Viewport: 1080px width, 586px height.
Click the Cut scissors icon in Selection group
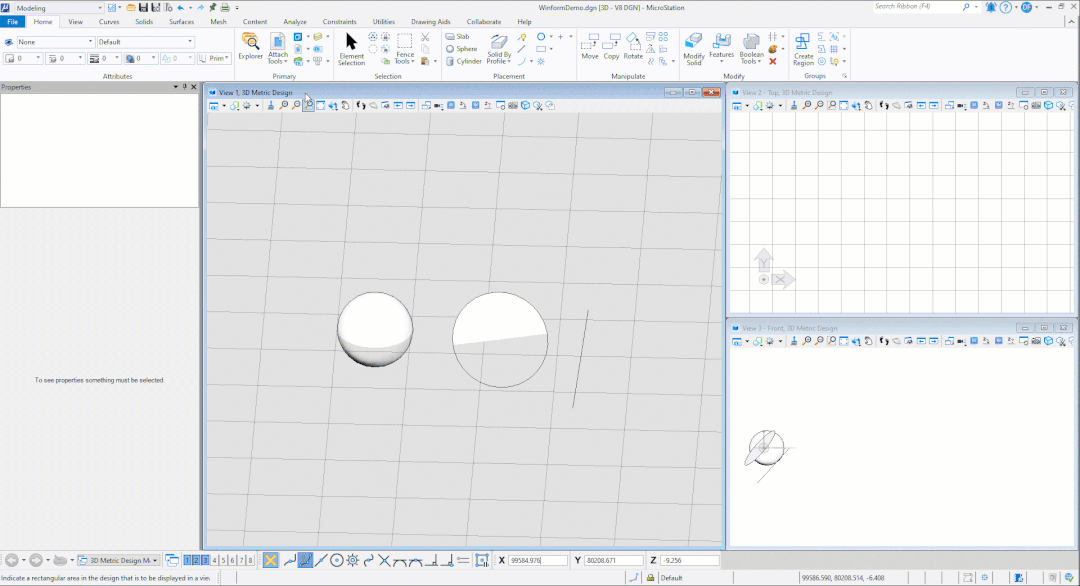(425, 36)
